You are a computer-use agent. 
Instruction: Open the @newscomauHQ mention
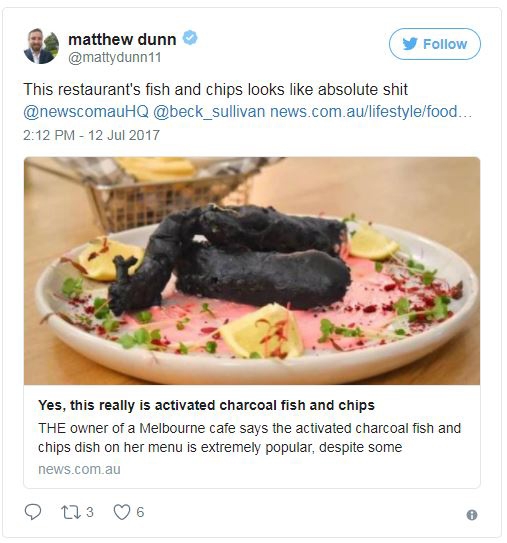coord(86,112)
